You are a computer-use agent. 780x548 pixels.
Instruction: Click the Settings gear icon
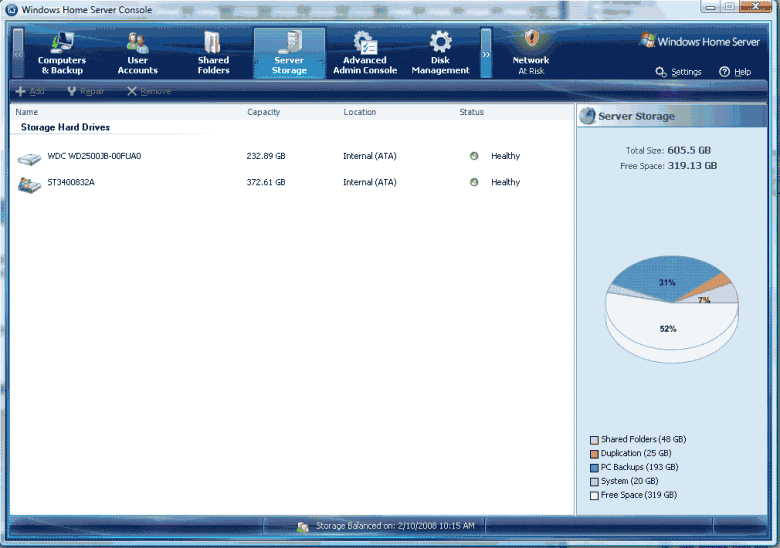pyautogui.click(x=661, y=72)
